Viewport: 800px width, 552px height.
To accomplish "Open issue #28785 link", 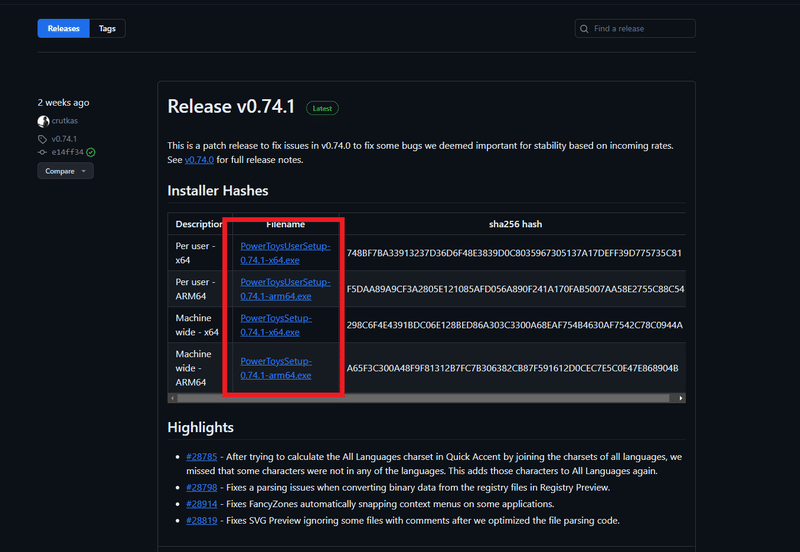I will tap(202, 457).
